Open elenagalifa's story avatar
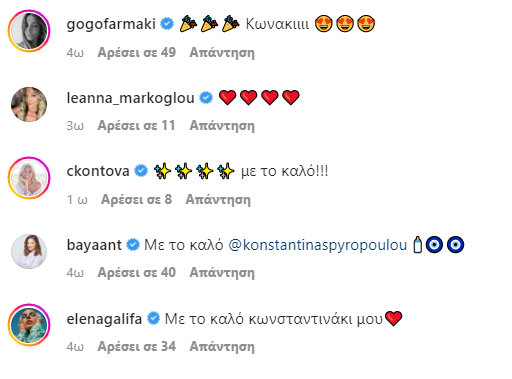 click(29, 325)
